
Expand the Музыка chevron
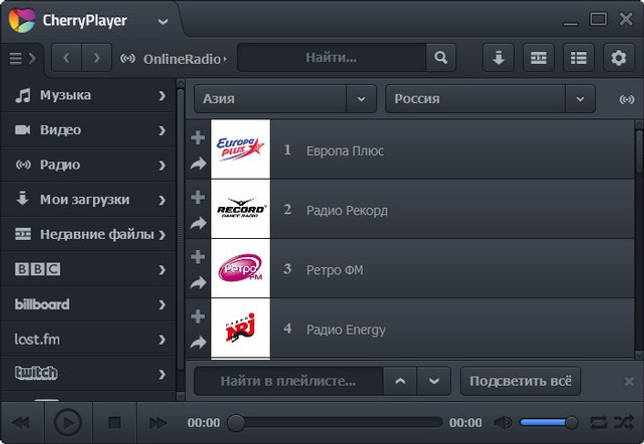162,96
